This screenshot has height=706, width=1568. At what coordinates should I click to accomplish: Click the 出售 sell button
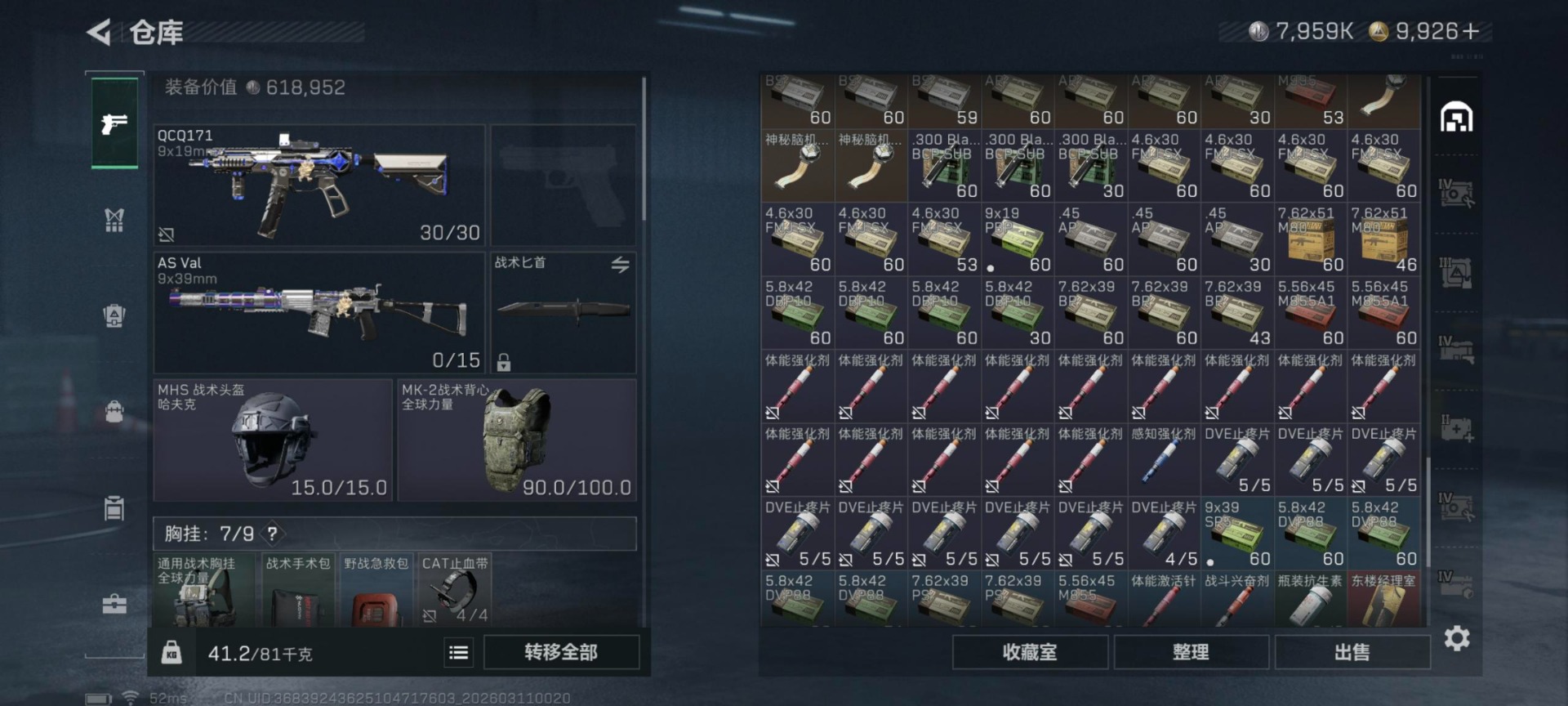pos(1352,652)
